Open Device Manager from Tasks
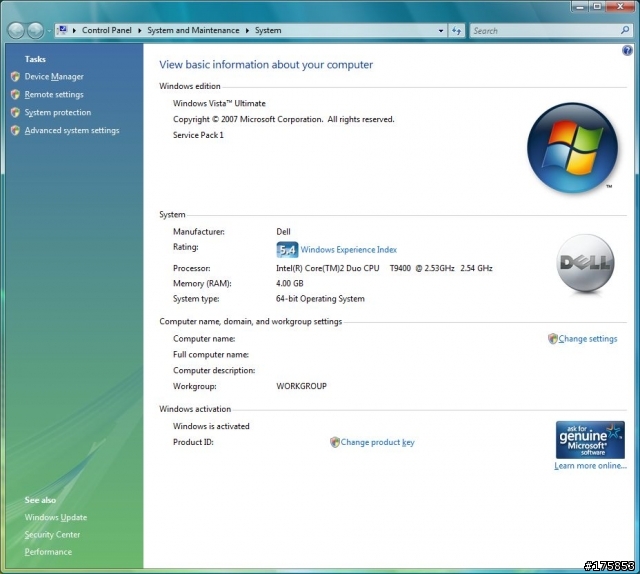This screenshot has width=640, height=574. pos(54,76)
